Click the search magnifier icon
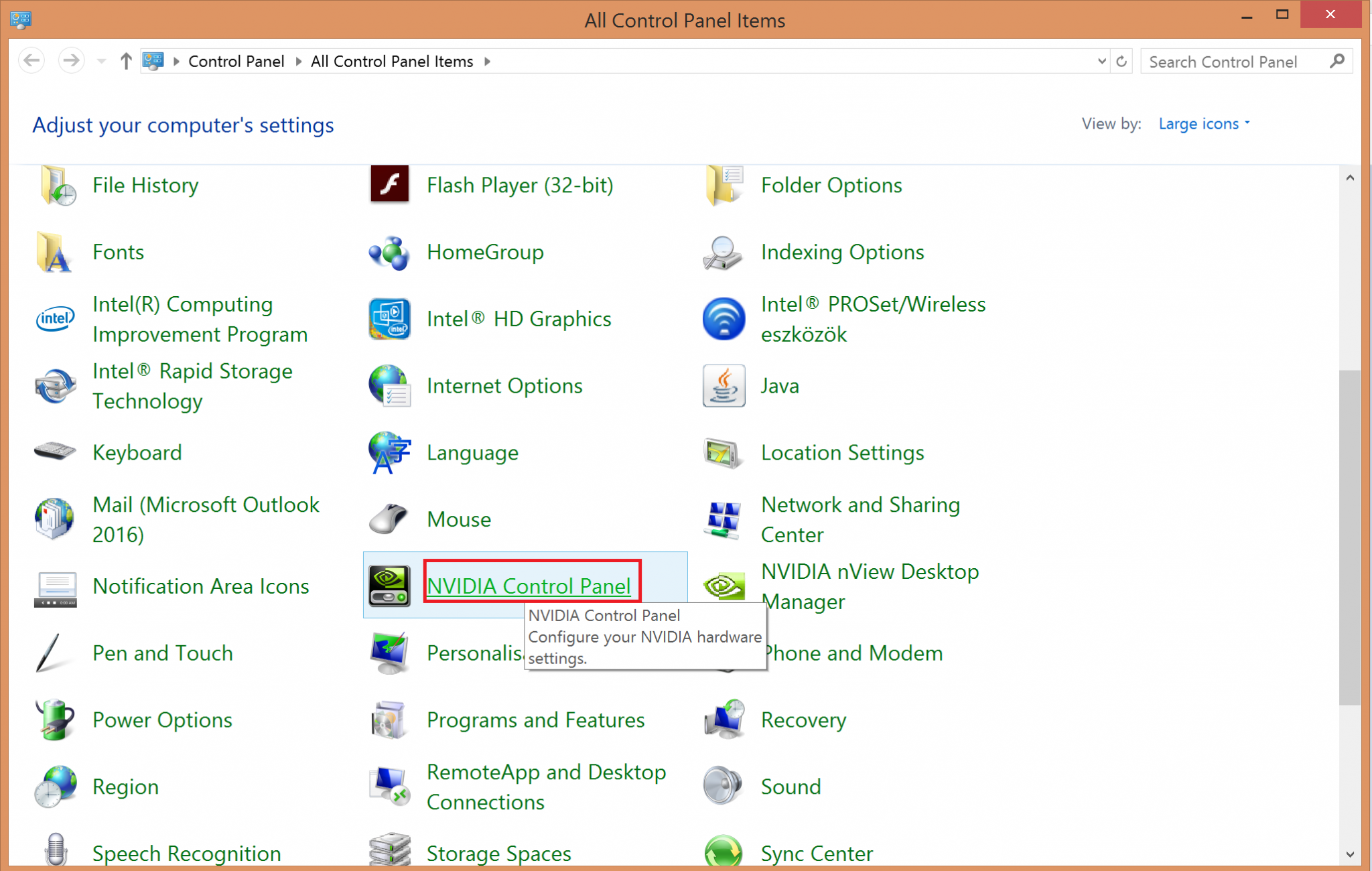Screen dimensions: 1372x871 [1337, 61]
